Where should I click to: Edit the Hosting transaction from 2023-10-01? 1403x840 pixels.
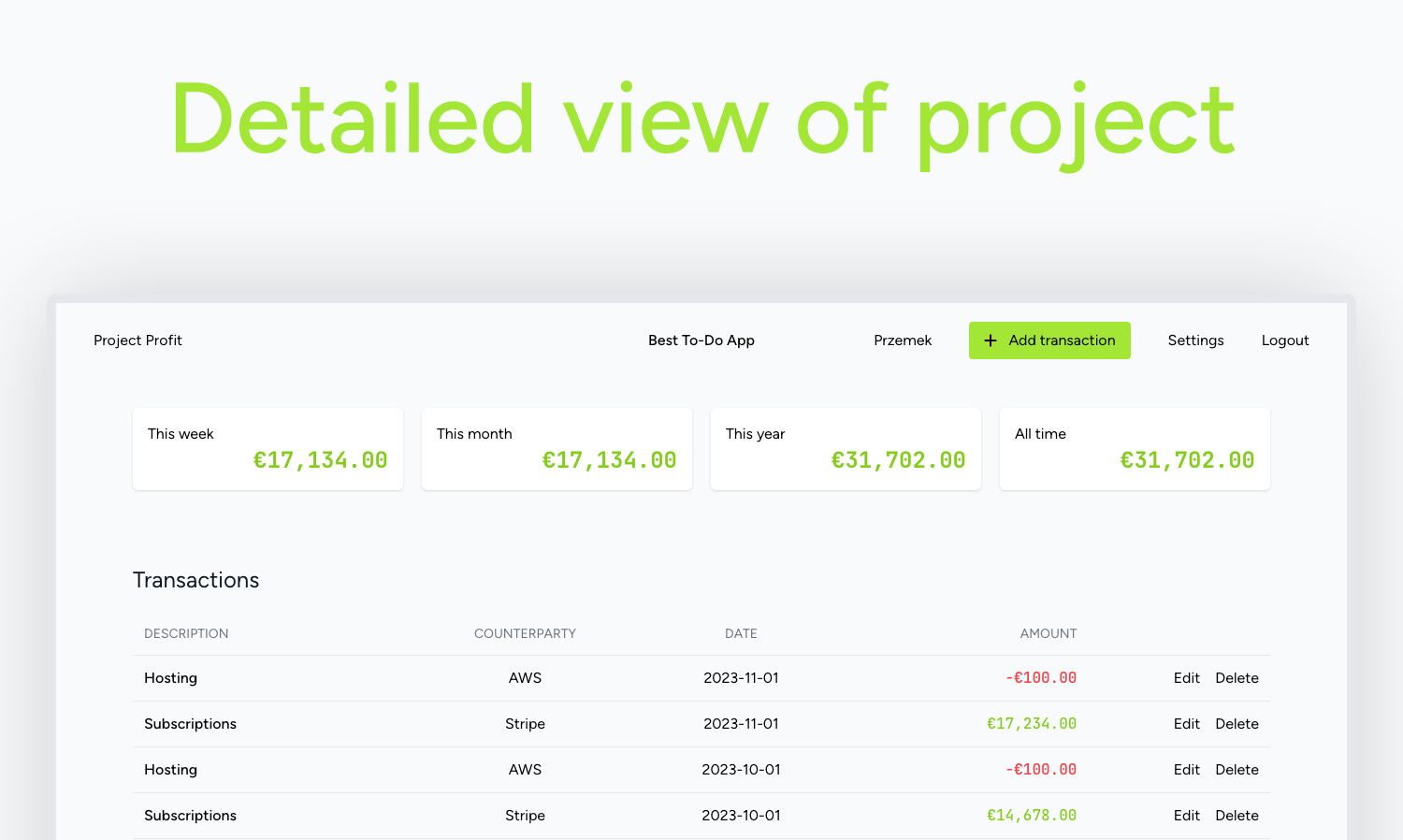(1186, 769)
